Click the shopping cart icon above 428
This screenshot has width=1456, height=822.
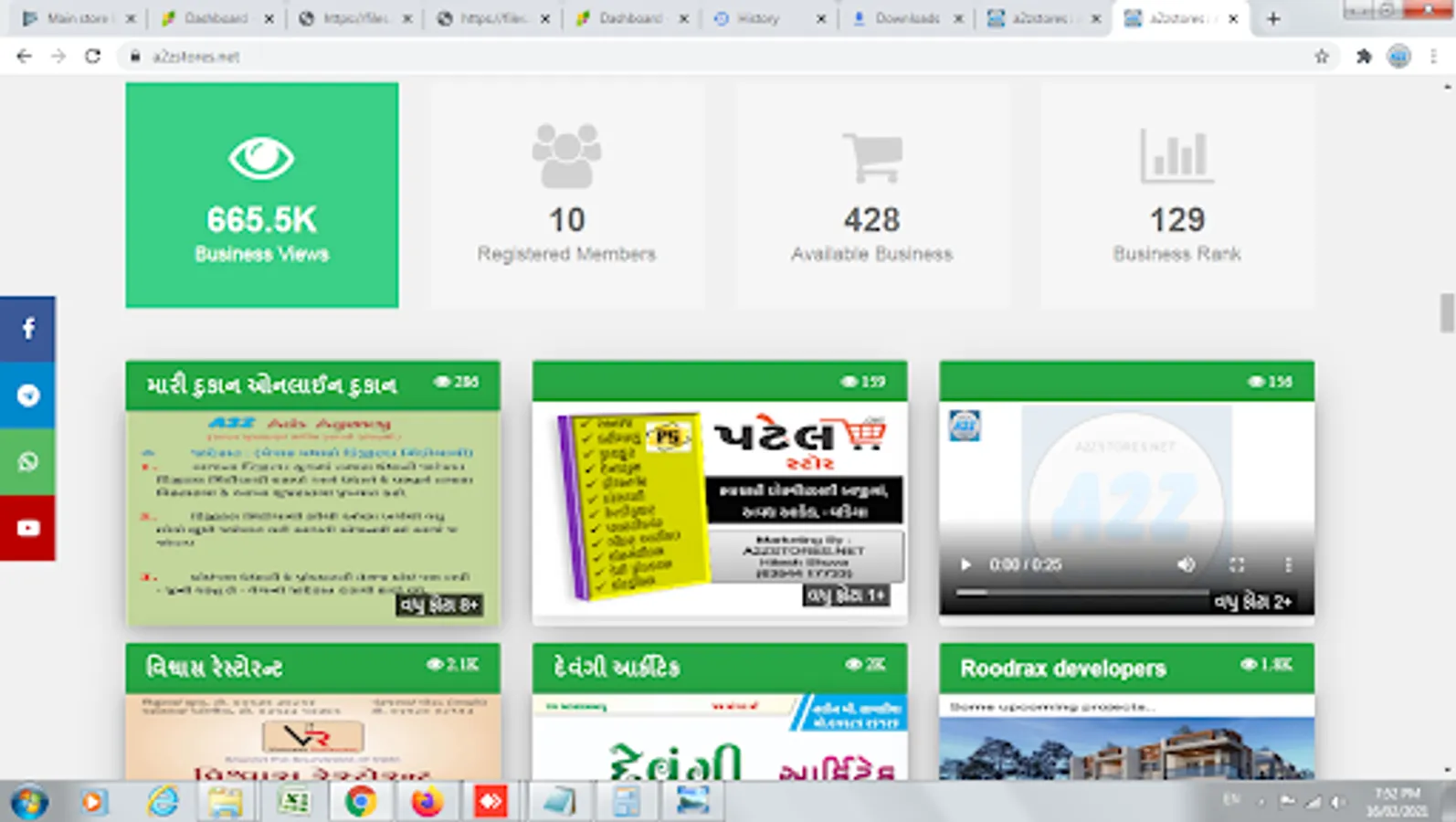point(872,157)
